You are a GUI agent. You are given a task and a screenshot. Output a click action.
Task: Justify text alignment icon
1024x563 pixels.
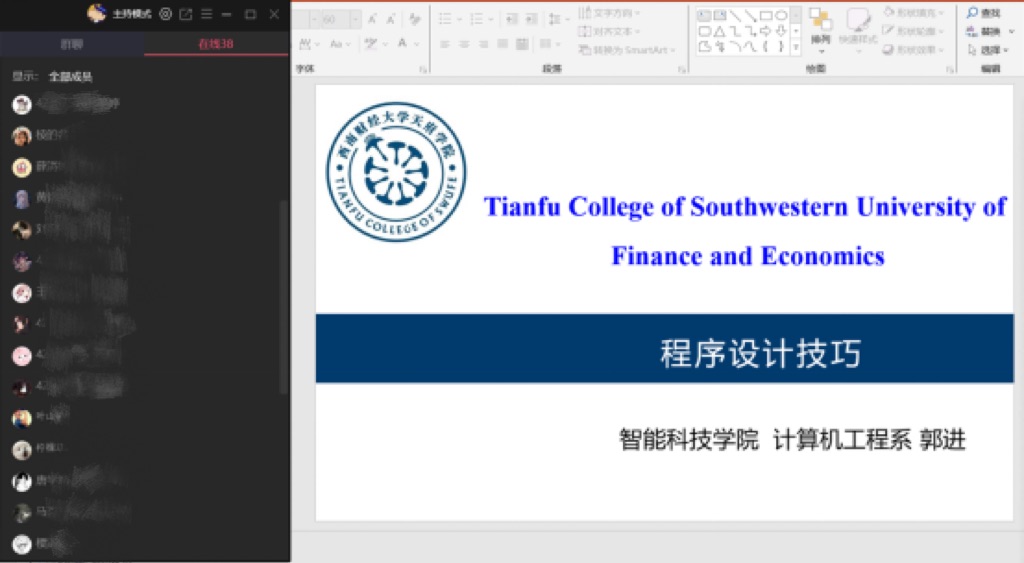502,44
